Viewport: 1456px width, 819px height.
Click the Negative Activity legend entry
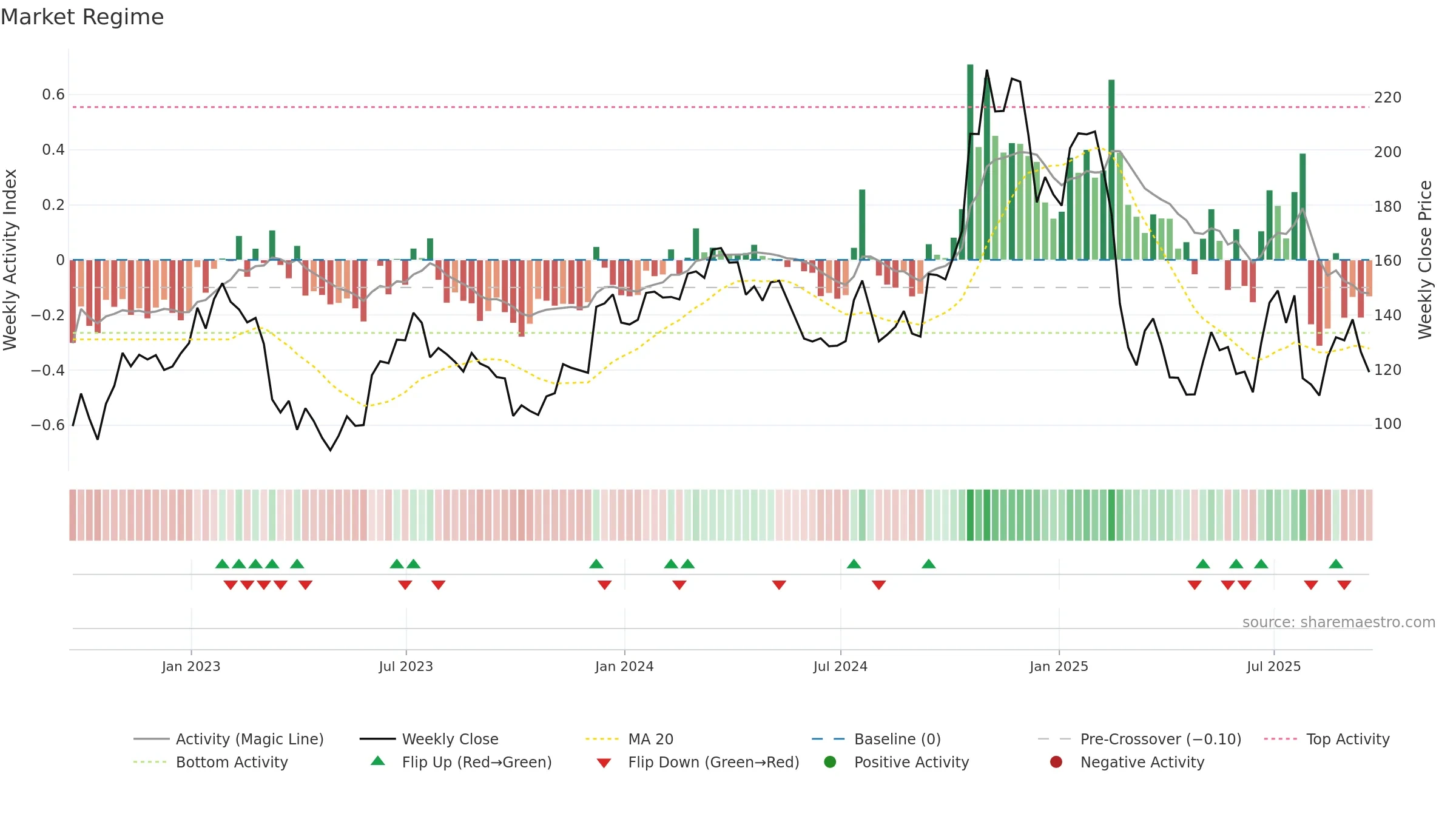tap(1127, 762)
